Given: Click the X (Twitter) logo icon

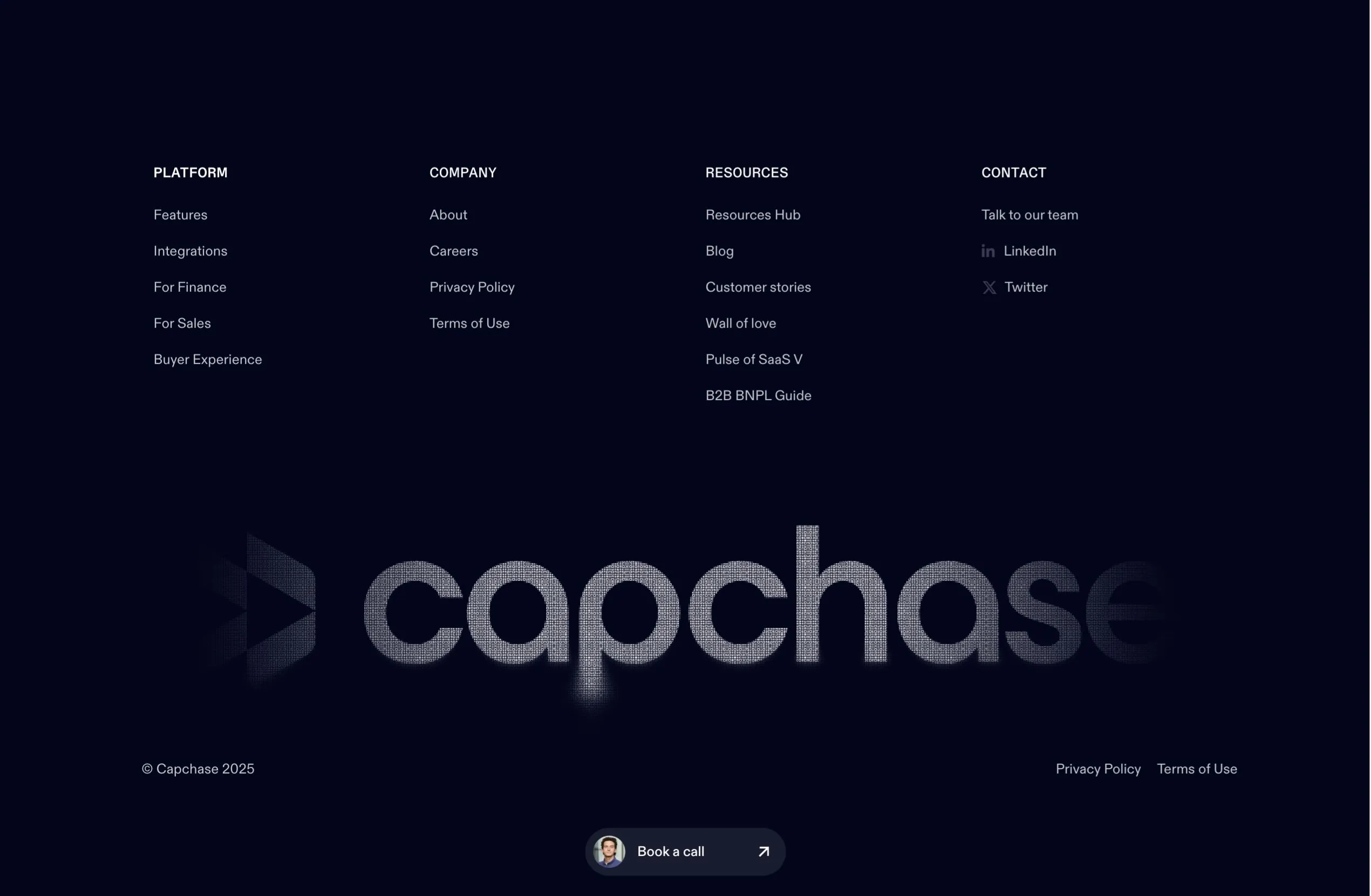Looking at the screenshot, I should (989, 288).
